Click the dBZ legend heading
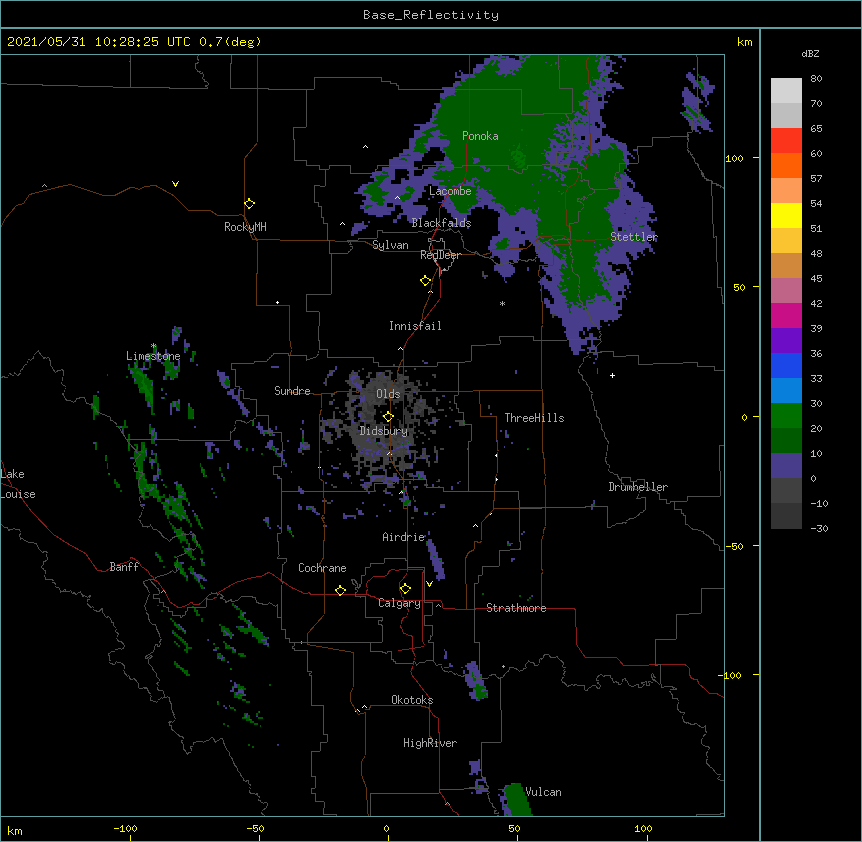Image resolution: width=862 pixels, height=842 pixels. 810,54
